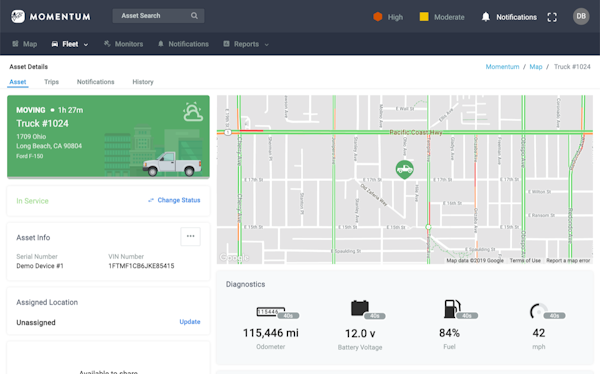Click the Demo Device #1 serial value

[40, 266]
